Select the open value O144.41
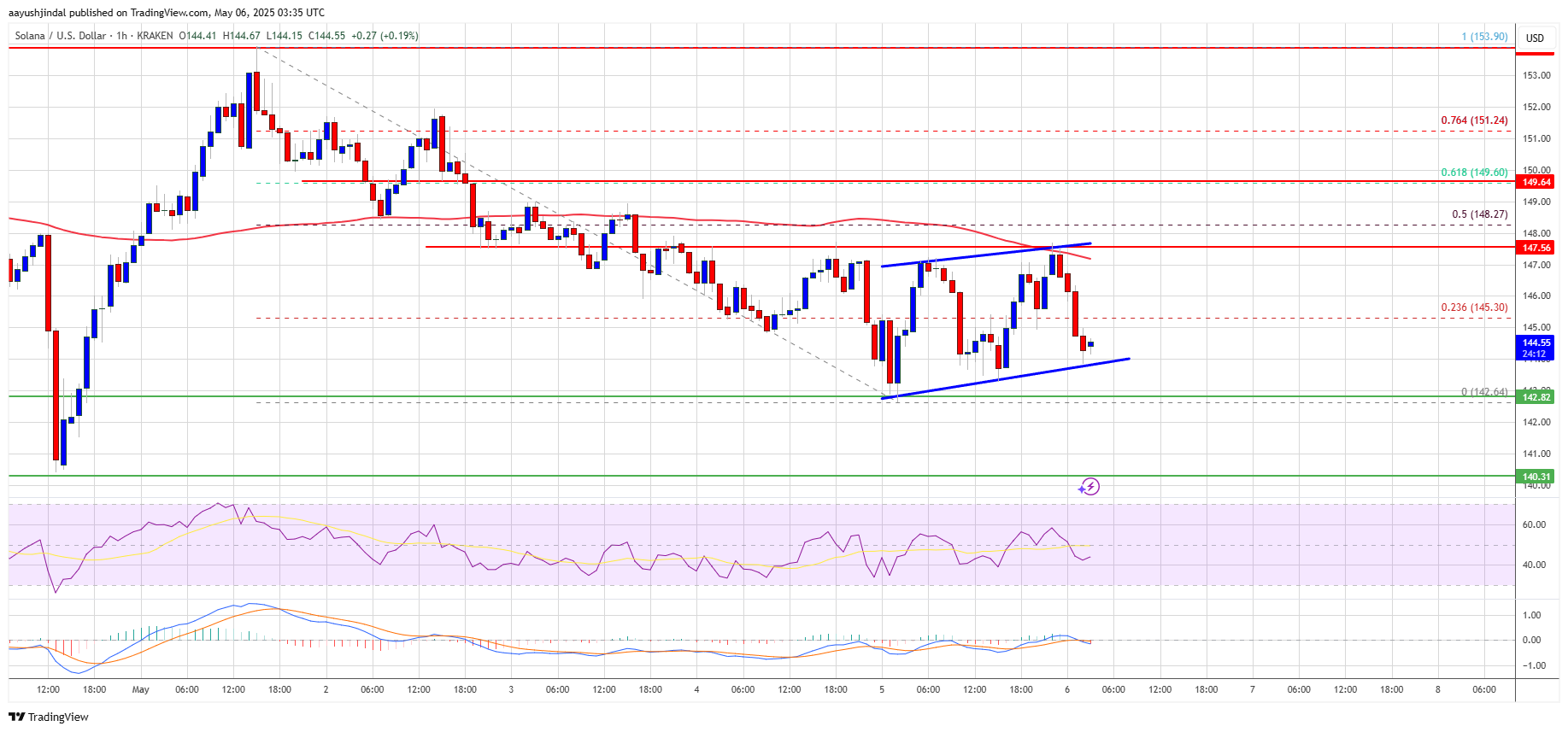Screen dimensions: 1568x732 [197, 36]
